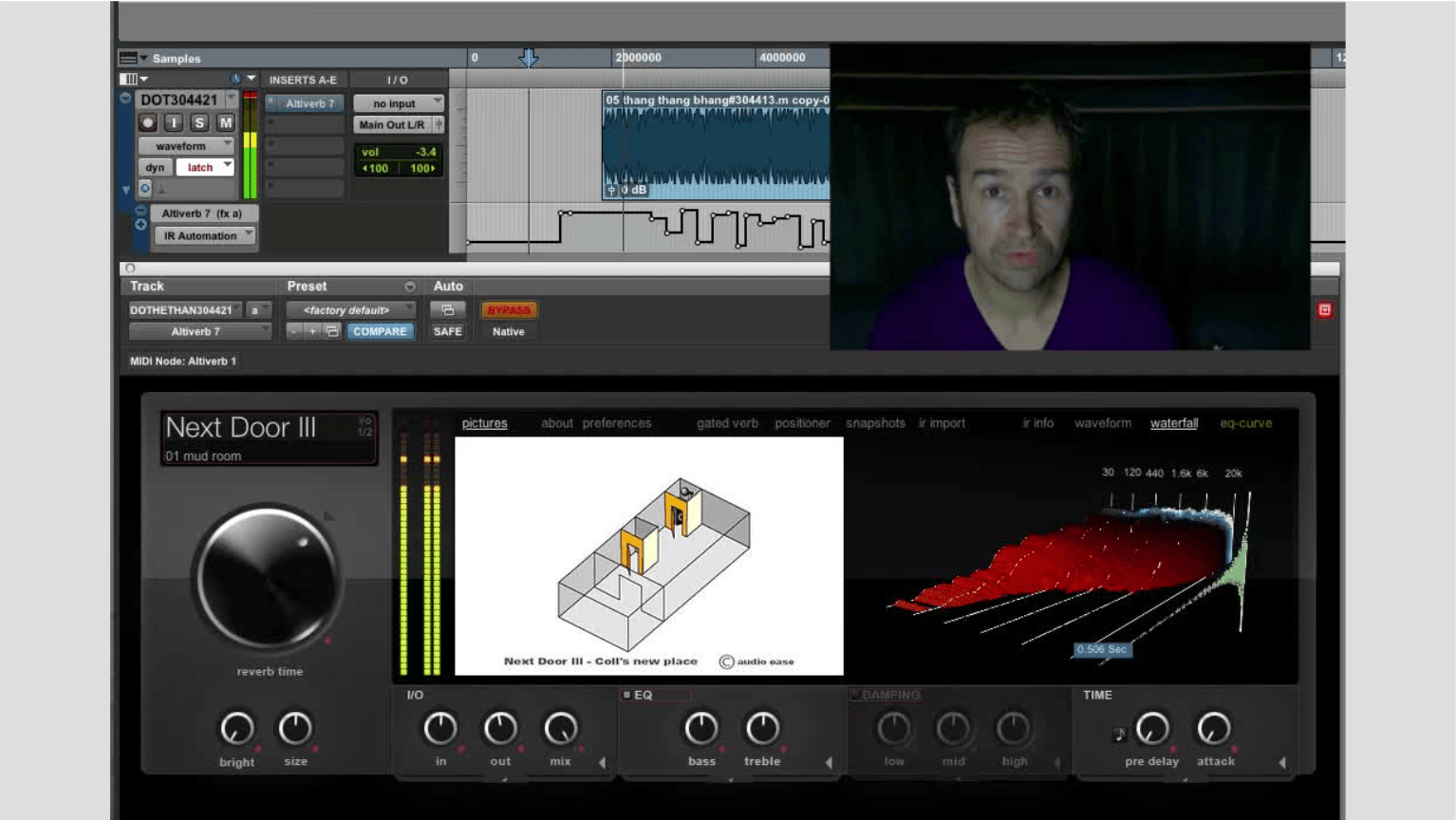Open the preferences tab
1456x820 pixels.
point(617,423)
